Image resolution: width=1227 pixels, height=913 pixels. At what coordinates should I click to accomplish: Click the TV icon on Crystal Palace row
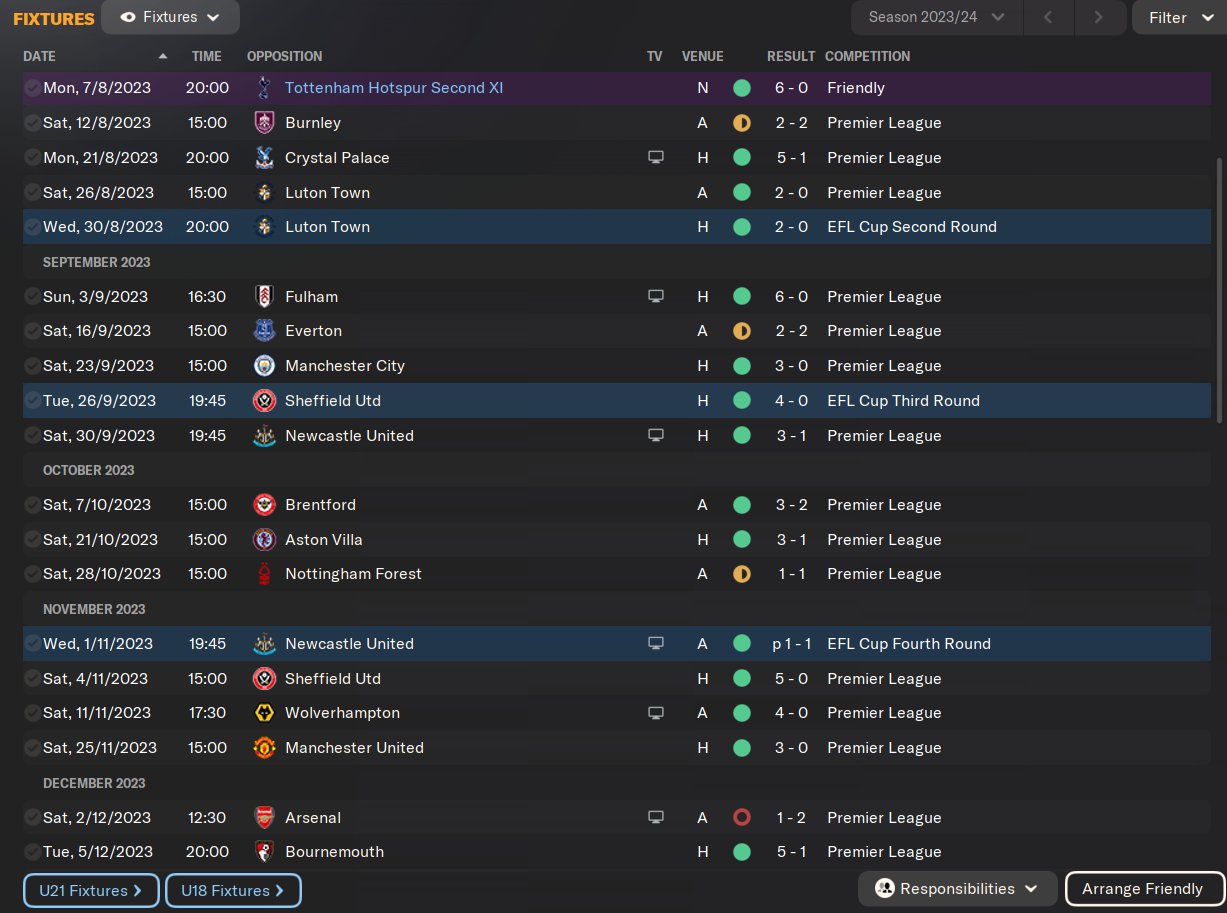[x=656, y=158]
